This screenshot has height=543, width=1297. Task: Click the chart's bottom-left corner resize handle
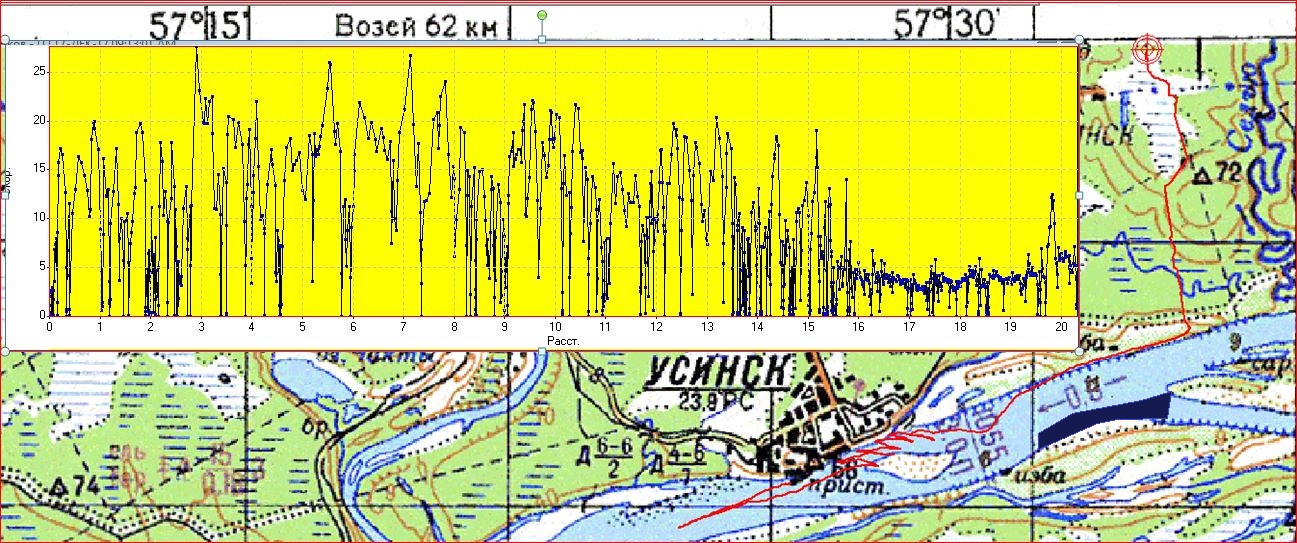click(6, 351)
